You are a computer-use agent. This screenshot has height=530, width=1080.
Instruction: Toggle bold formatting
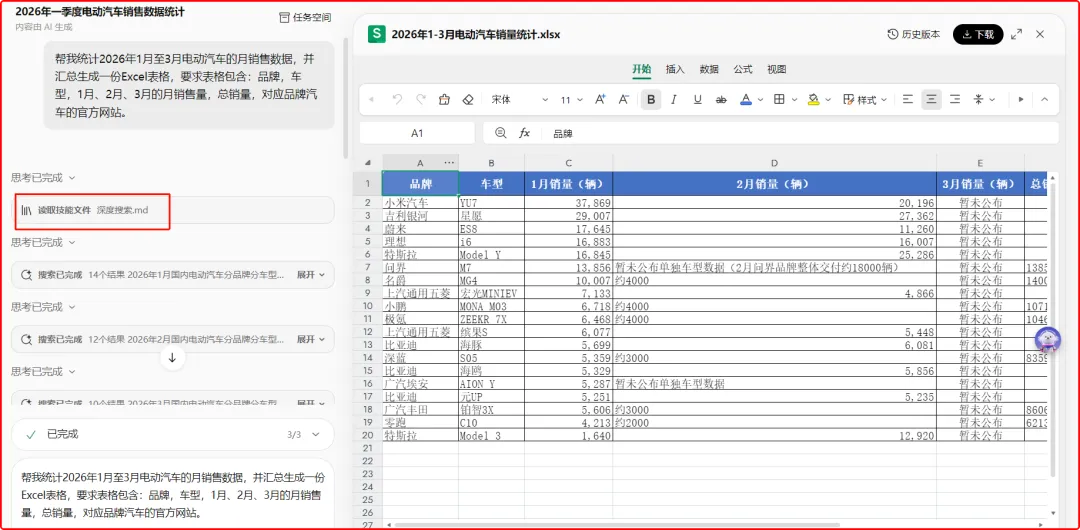click(x=650, y=100)
